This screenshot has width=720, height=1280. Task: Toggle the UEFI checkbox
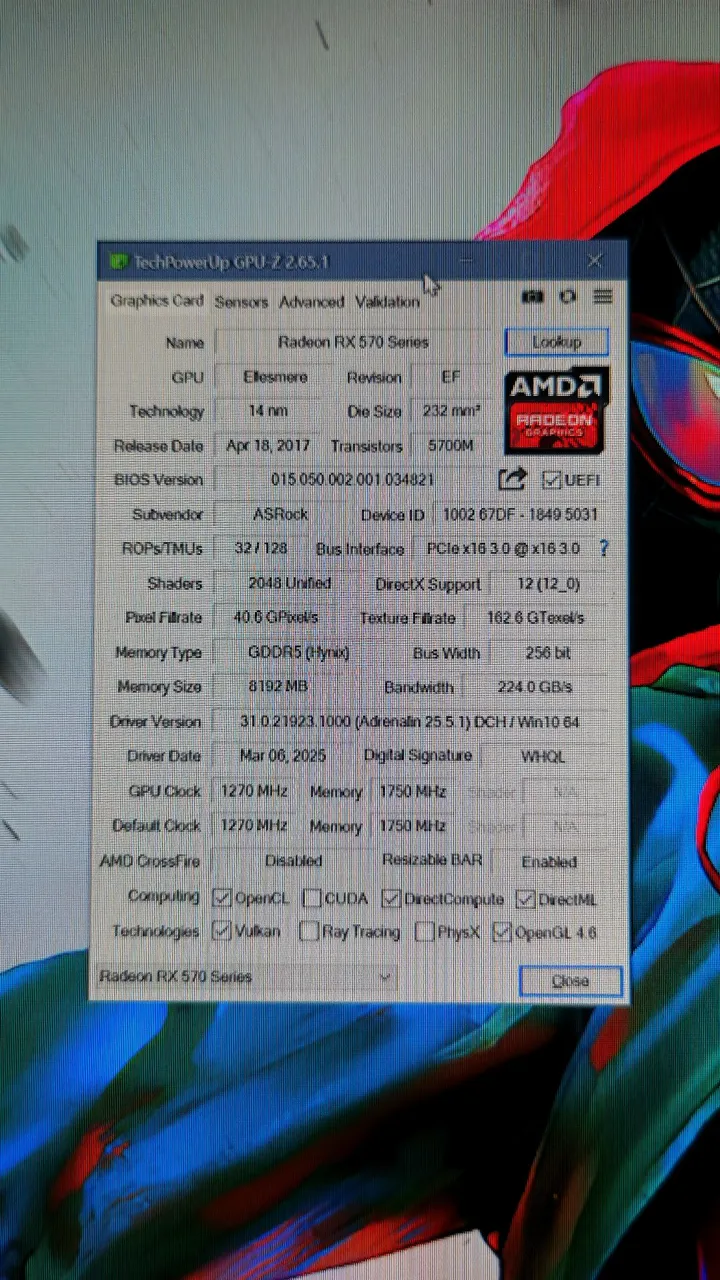tap(550, 480)
